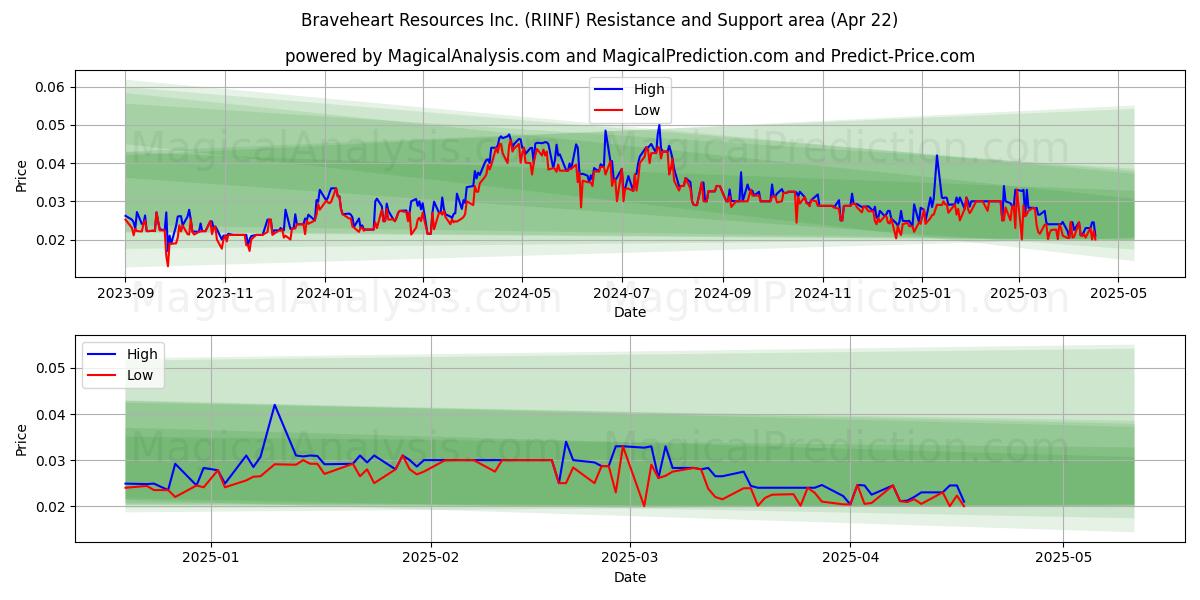Click 'Low' in the bottom chart legend

(140, 375)
